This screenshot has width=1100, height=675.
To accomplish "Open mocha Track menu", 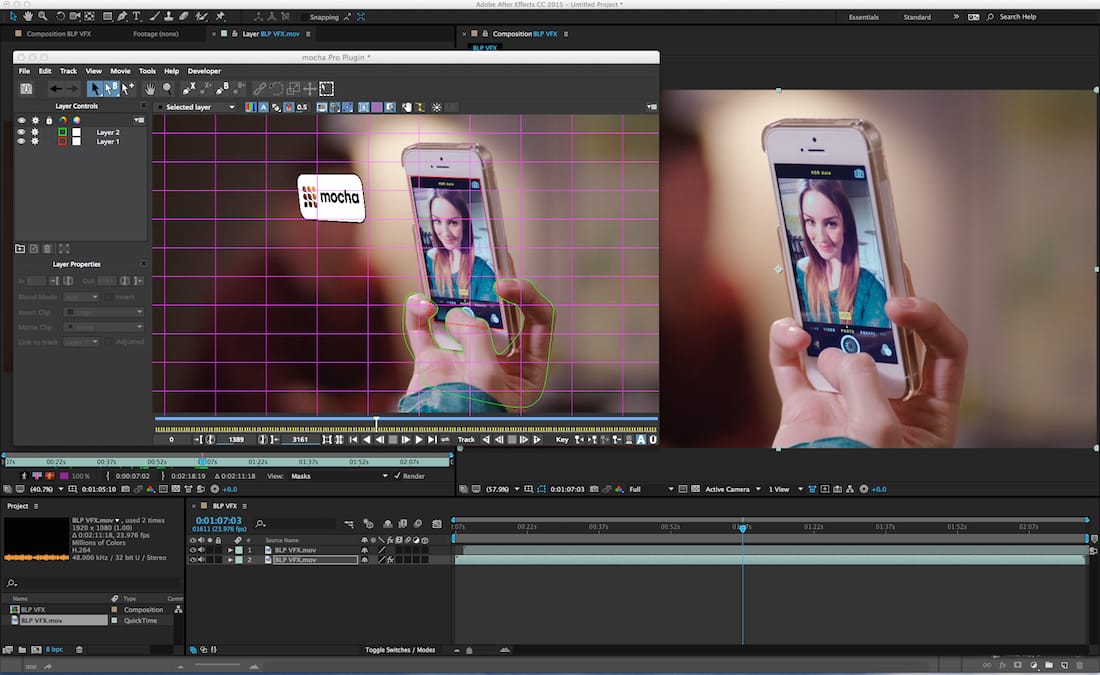I will click(68, 71).
